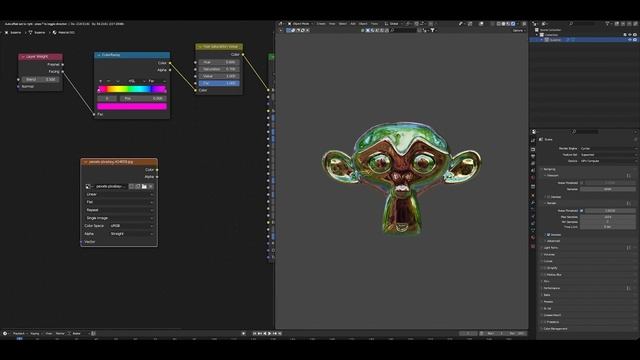Open the Object Mode dropdown
This screenshot has width=640, height=360.
click(300, 24)
